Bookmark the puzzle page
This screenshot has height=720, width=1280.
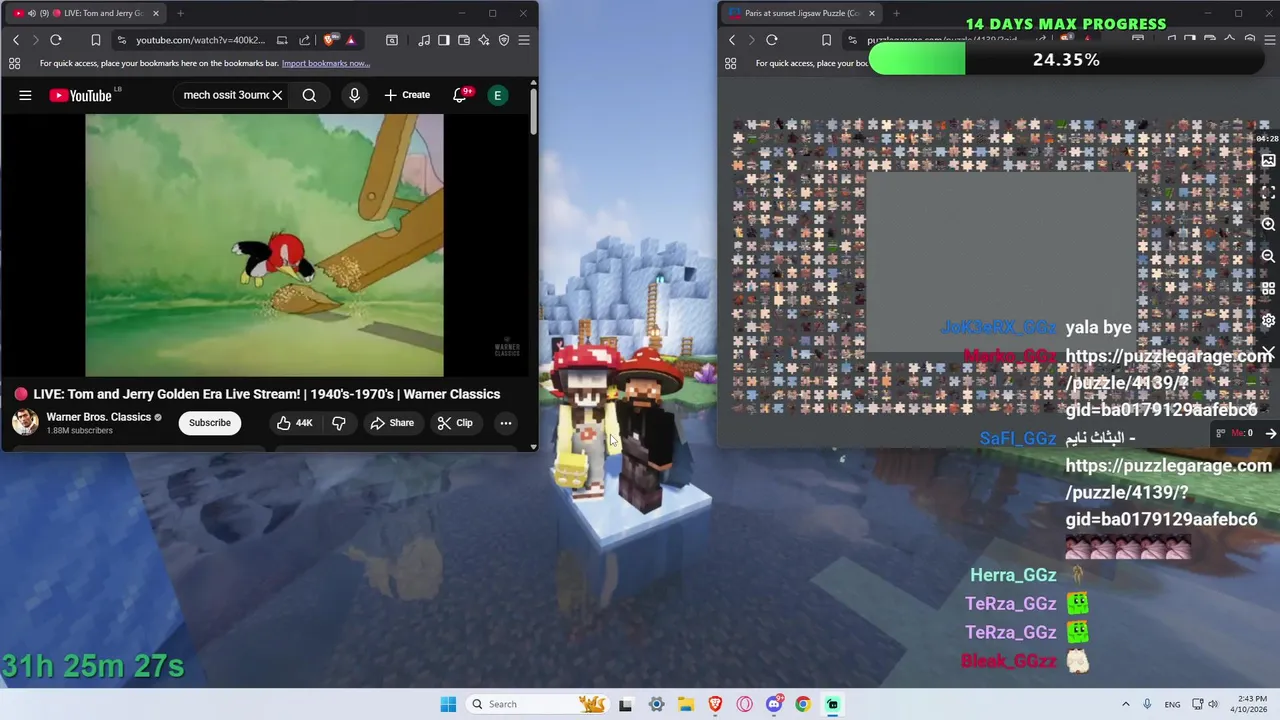826,40
